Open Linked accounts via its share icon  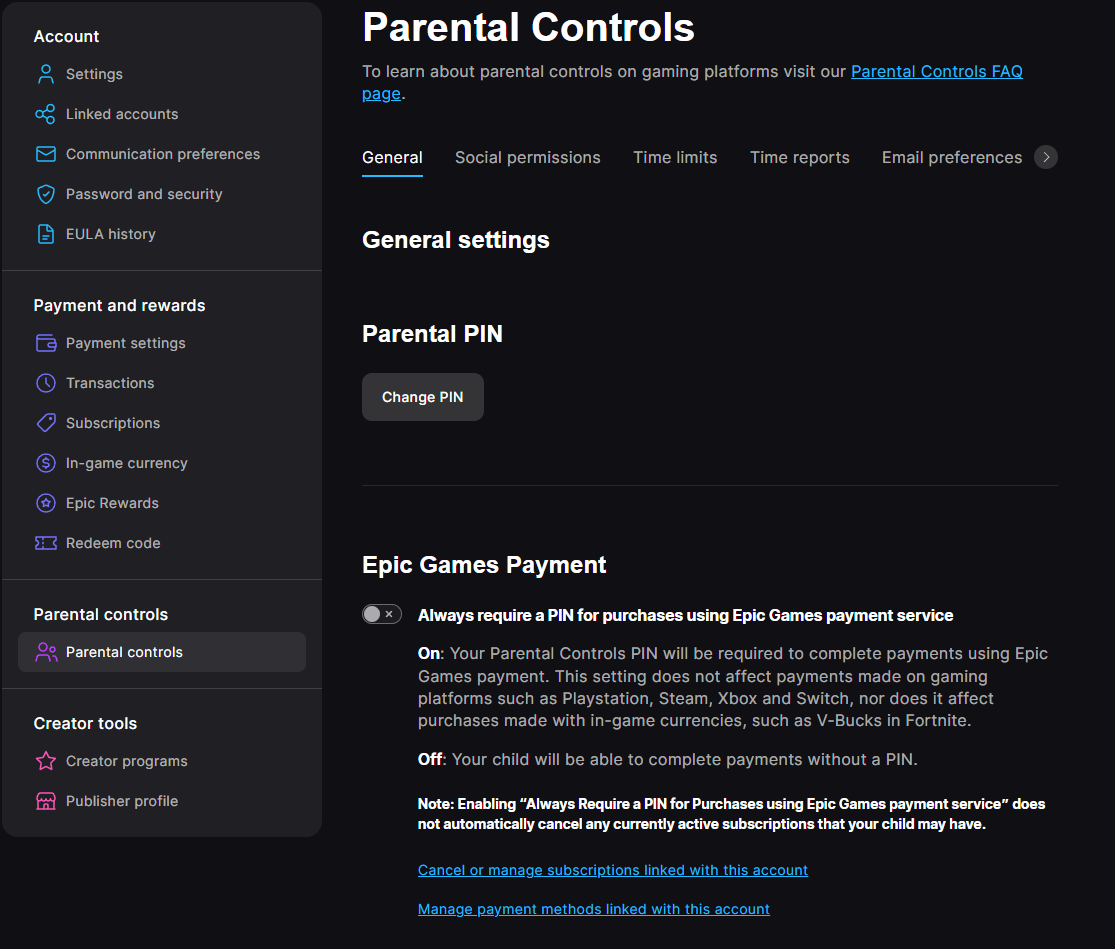pos(46,114)
